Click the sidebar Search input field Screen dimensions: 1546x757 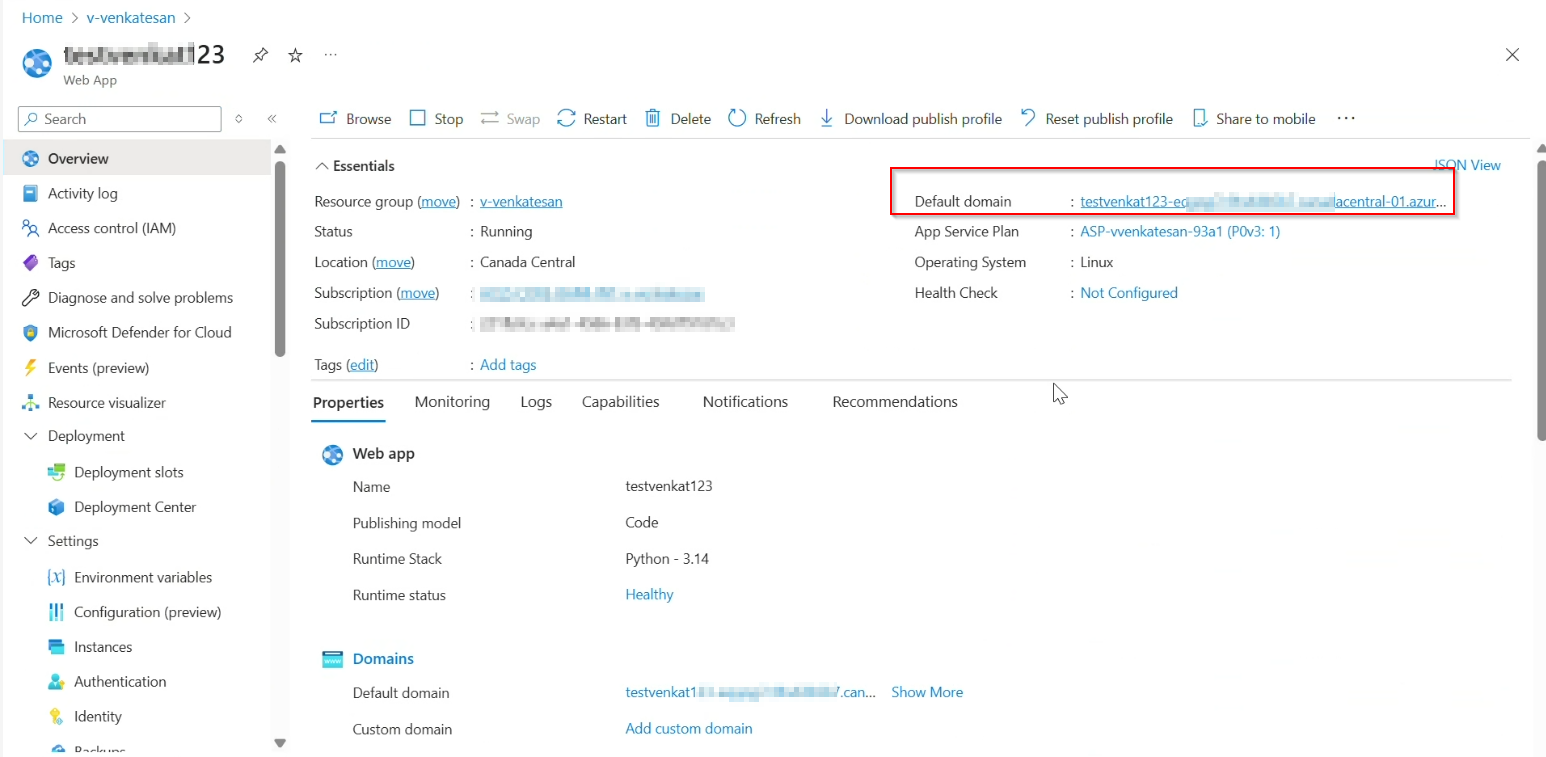point(120,118)
